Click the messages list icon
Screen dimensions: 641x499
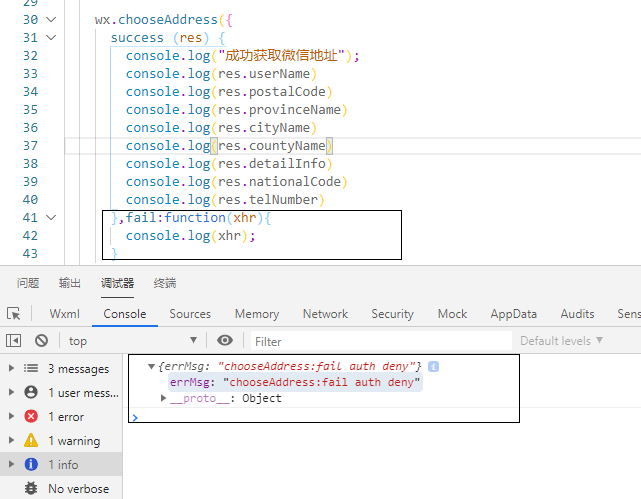31,368
